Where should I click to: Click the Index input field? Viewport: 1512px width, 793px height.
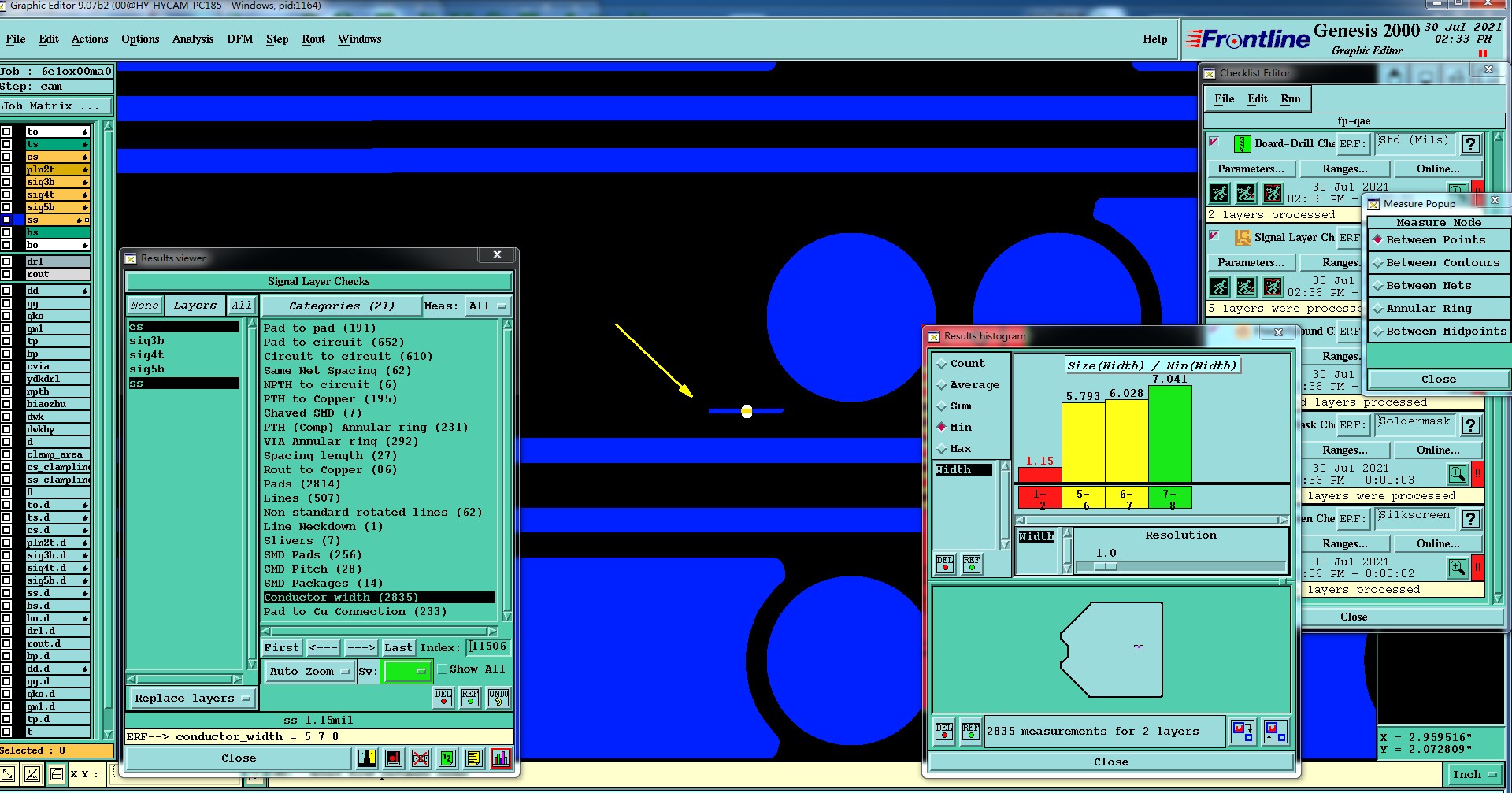(x=488, y=647)
